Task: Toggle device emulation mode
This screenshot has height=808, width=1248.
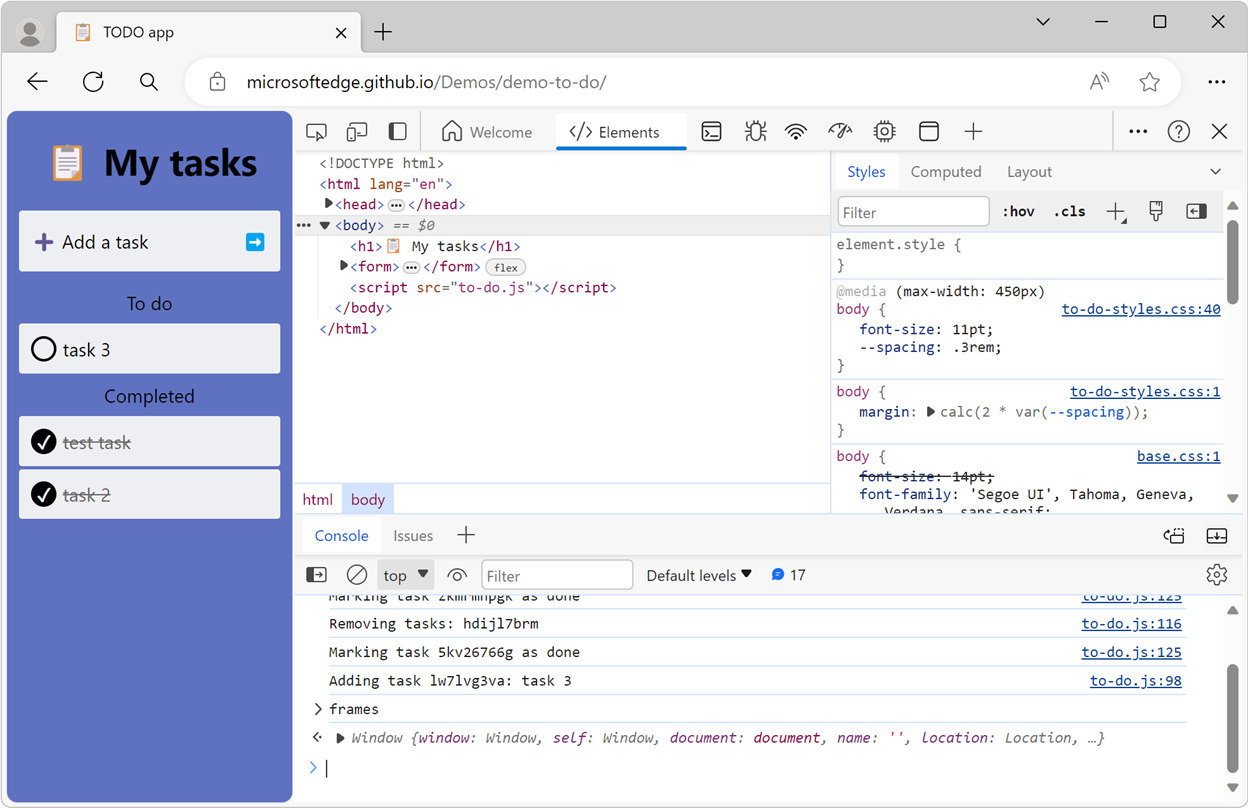Action: tap(356, 131)
